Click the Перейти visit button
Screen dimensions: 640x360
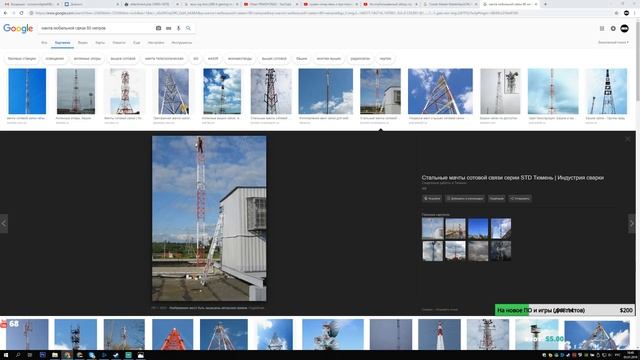pyautogui.click(x=431, y=198)
